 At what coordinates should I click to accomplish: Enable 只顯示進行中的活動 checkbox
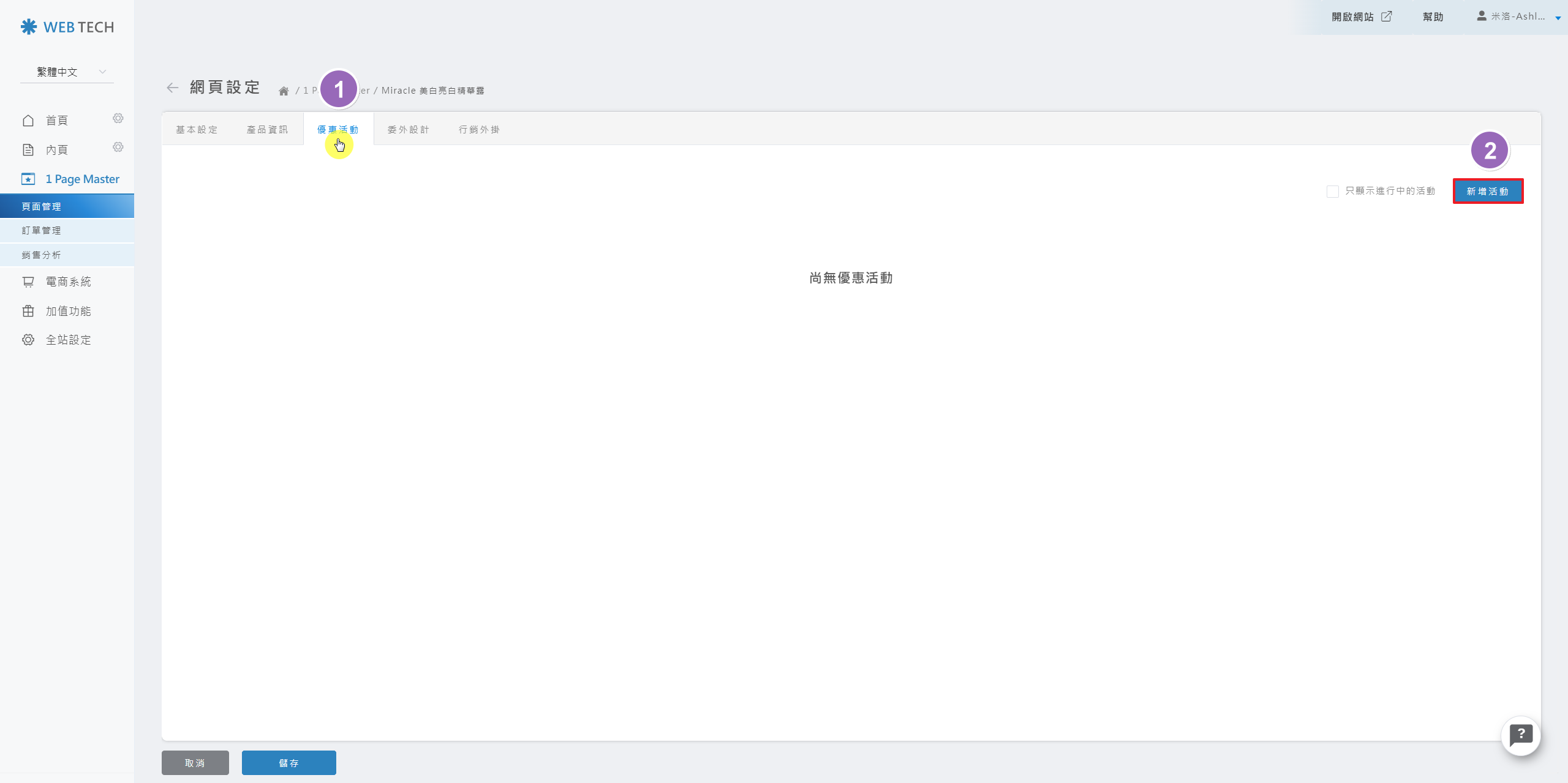1332,192
